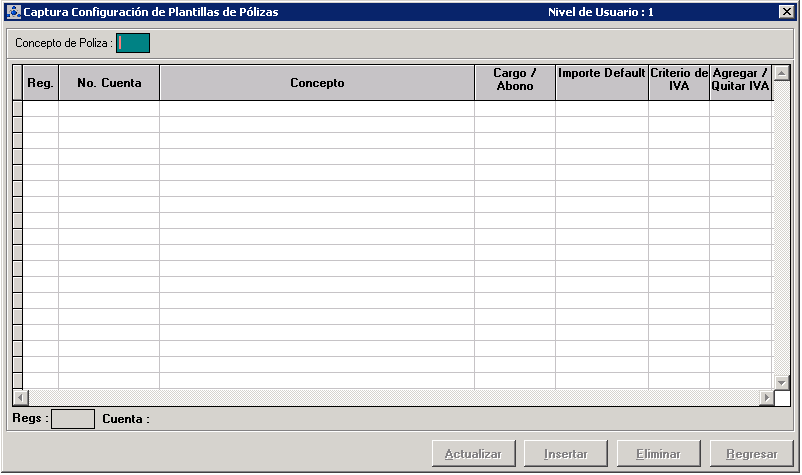Click the Reg. column header
Screen dimensions: 802x475
coord(41,83)
